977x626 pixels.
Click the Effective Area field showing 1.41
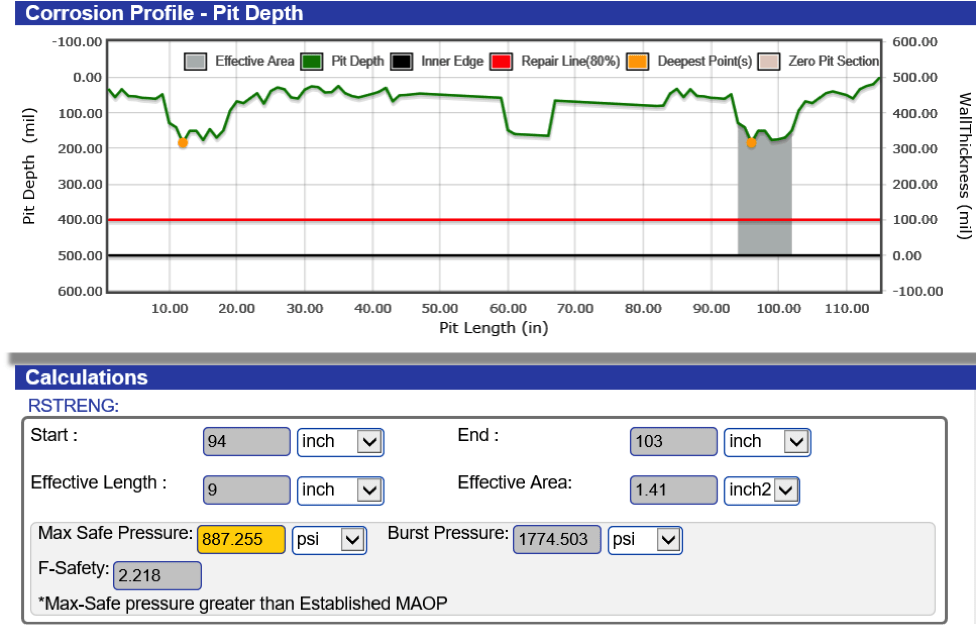click(674, 490)
